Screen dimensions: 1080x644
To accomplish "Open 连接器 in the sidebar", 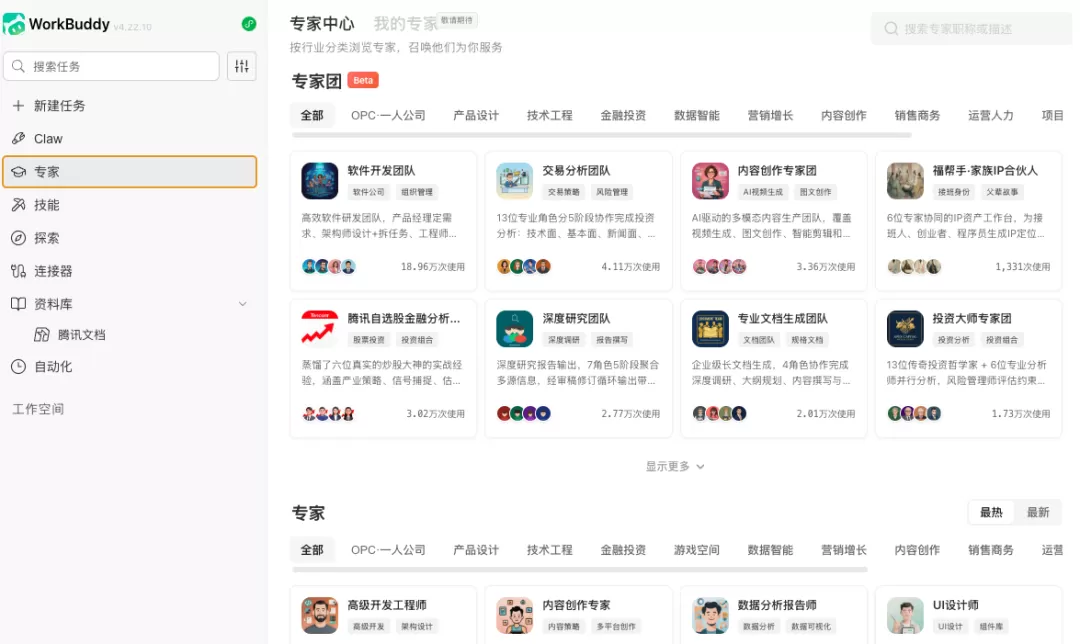I will [x=129, y=271].
